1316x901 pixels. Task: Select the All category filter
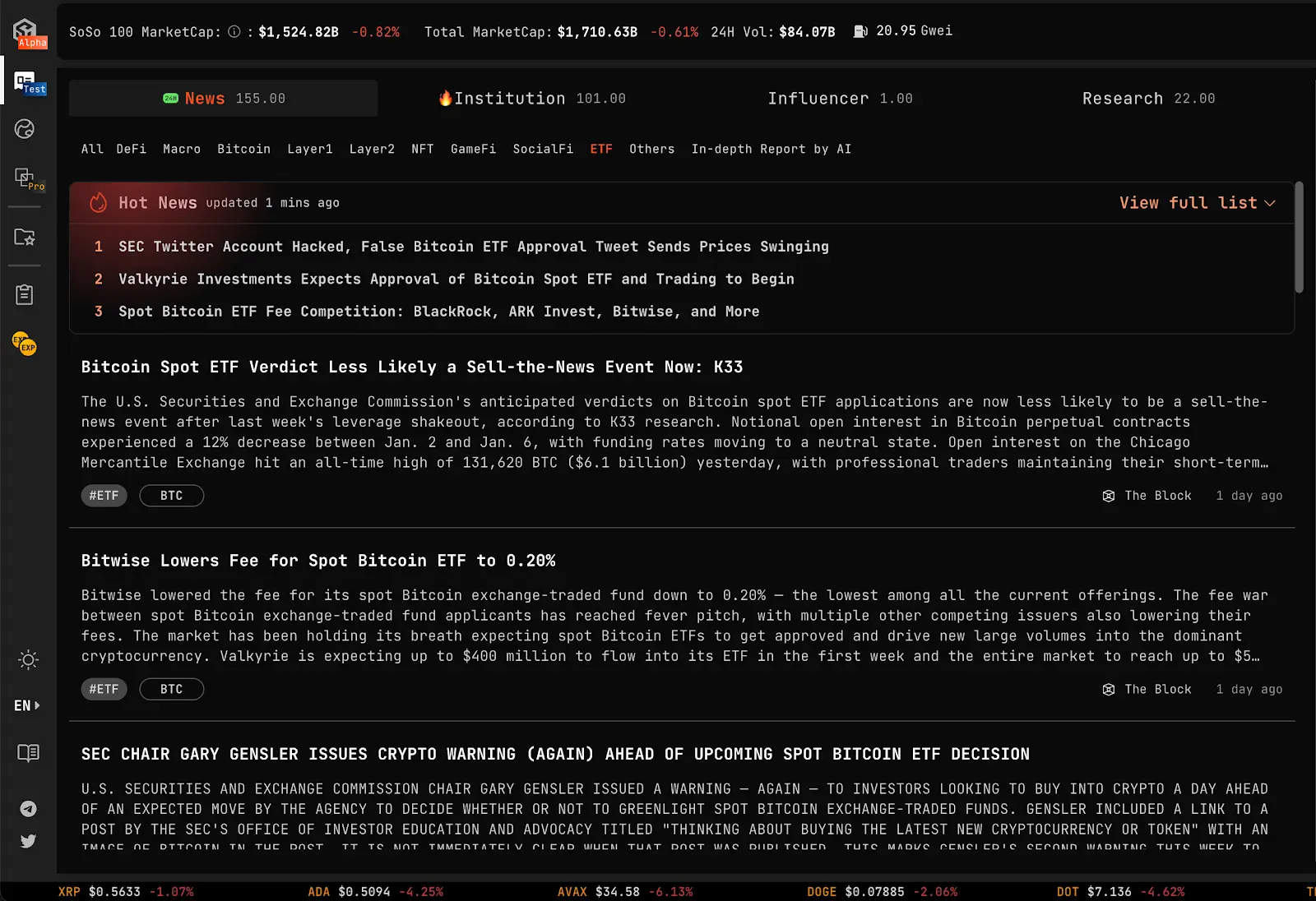[x=92, y=149]
